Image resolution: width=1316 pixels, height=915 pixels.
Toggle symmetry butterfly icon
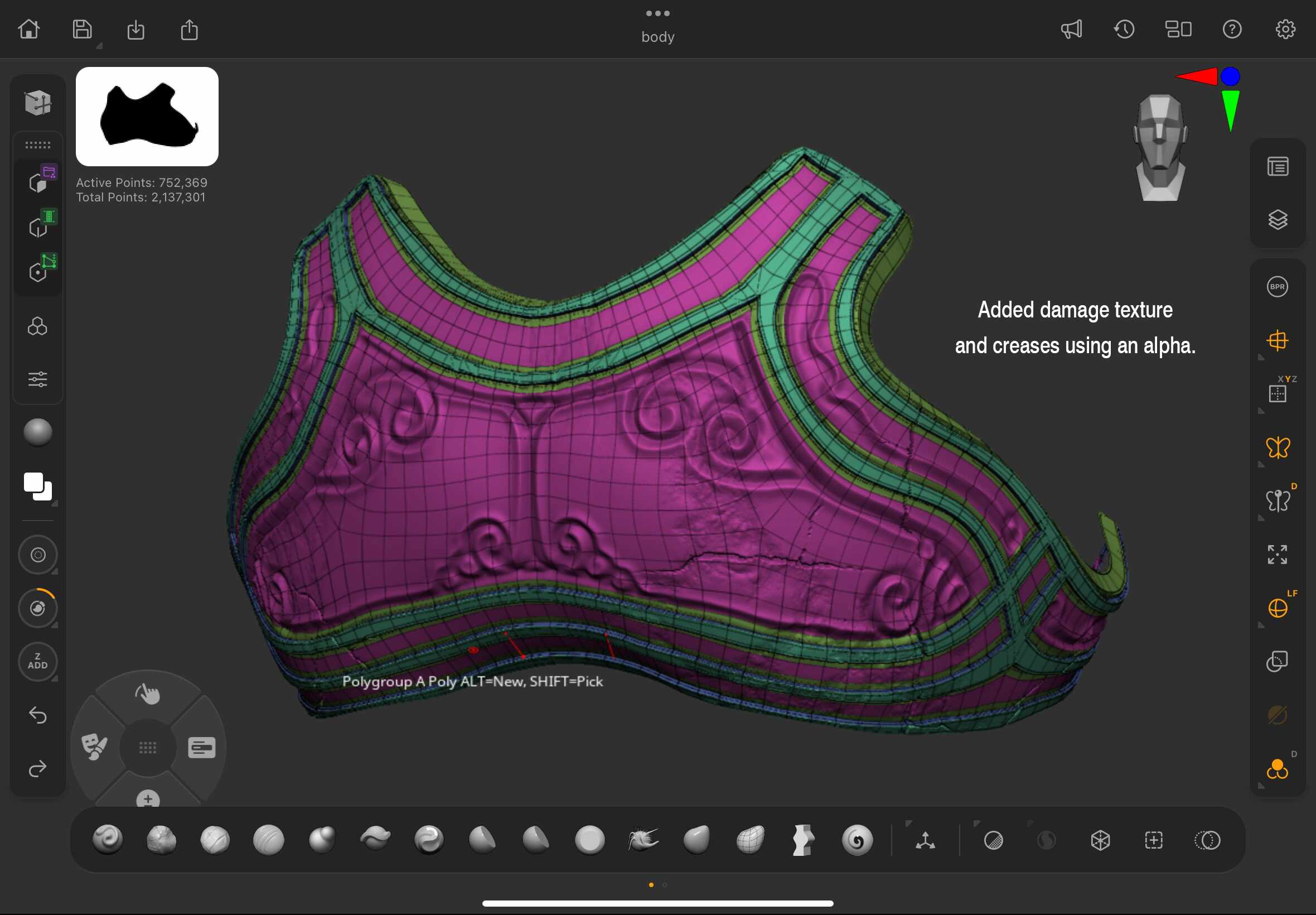(x=1278, y=448)
